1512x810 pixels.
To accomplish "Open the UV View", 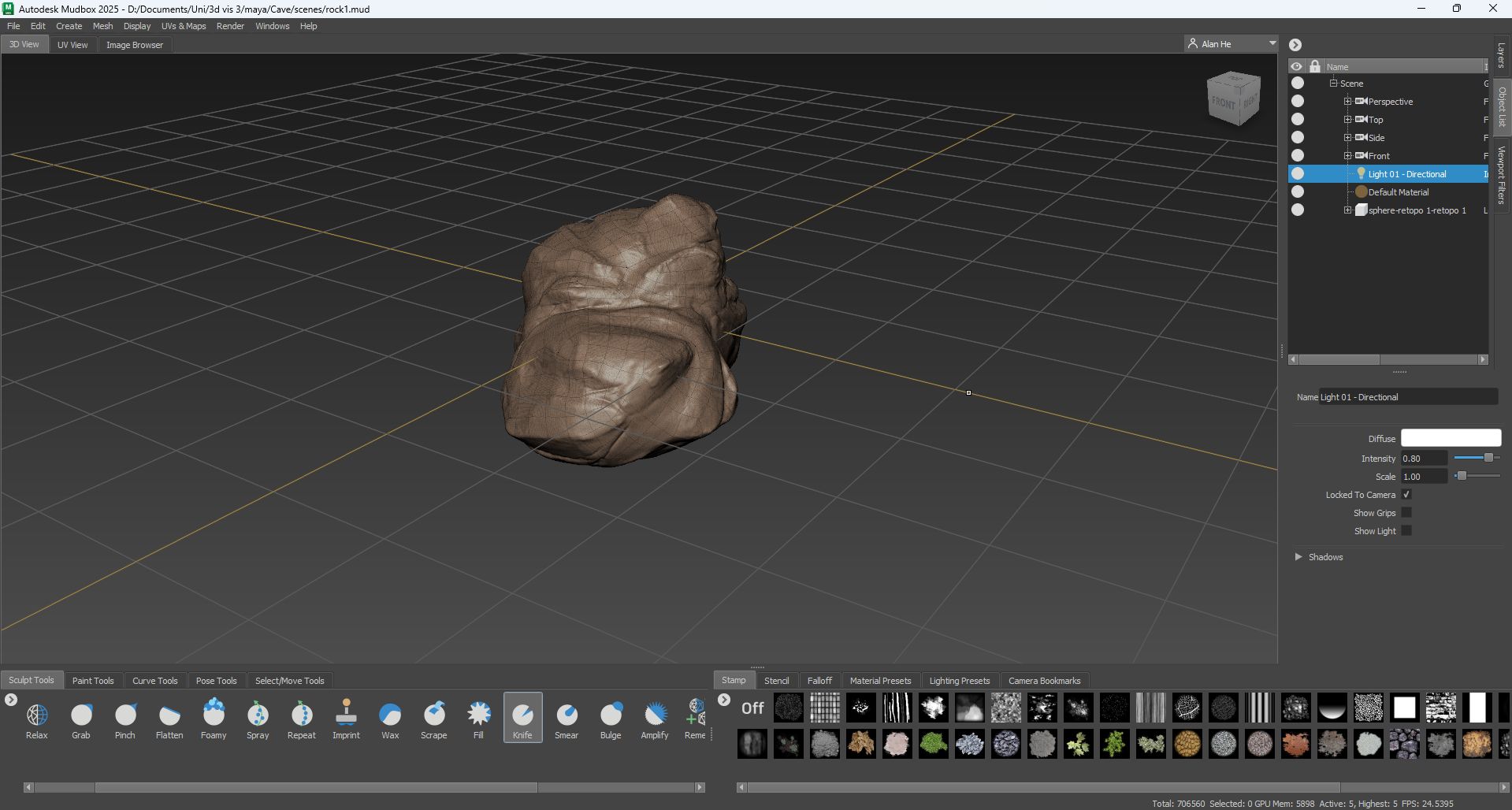I will click(72, 44).
